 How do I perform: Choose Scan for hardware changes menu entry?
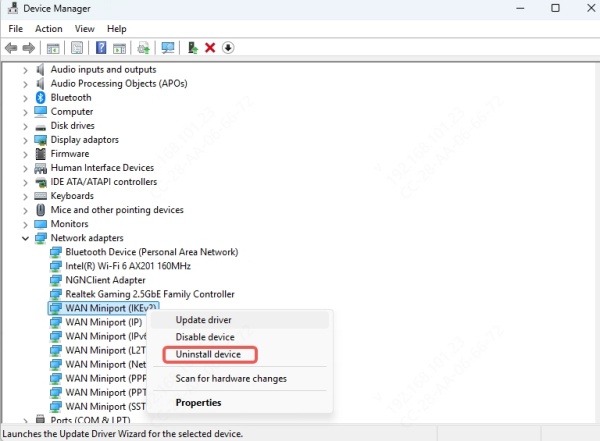[x=240, y=379]
